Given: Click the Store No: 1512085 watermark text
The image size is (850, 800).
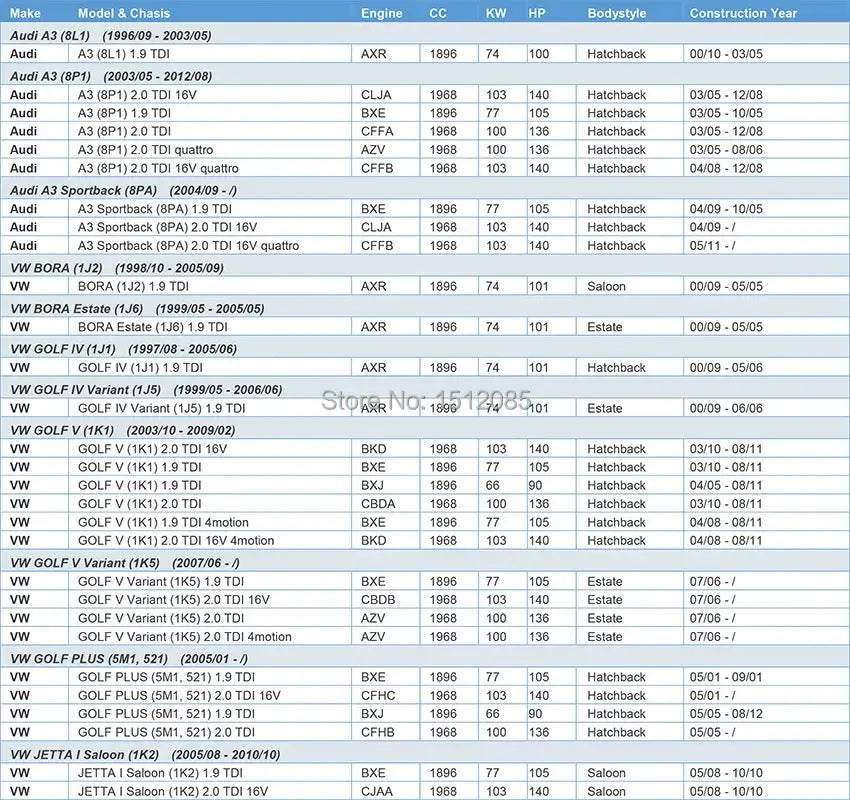Looking at the screenshot, I should pyautogui.click(x=425, y=401).
